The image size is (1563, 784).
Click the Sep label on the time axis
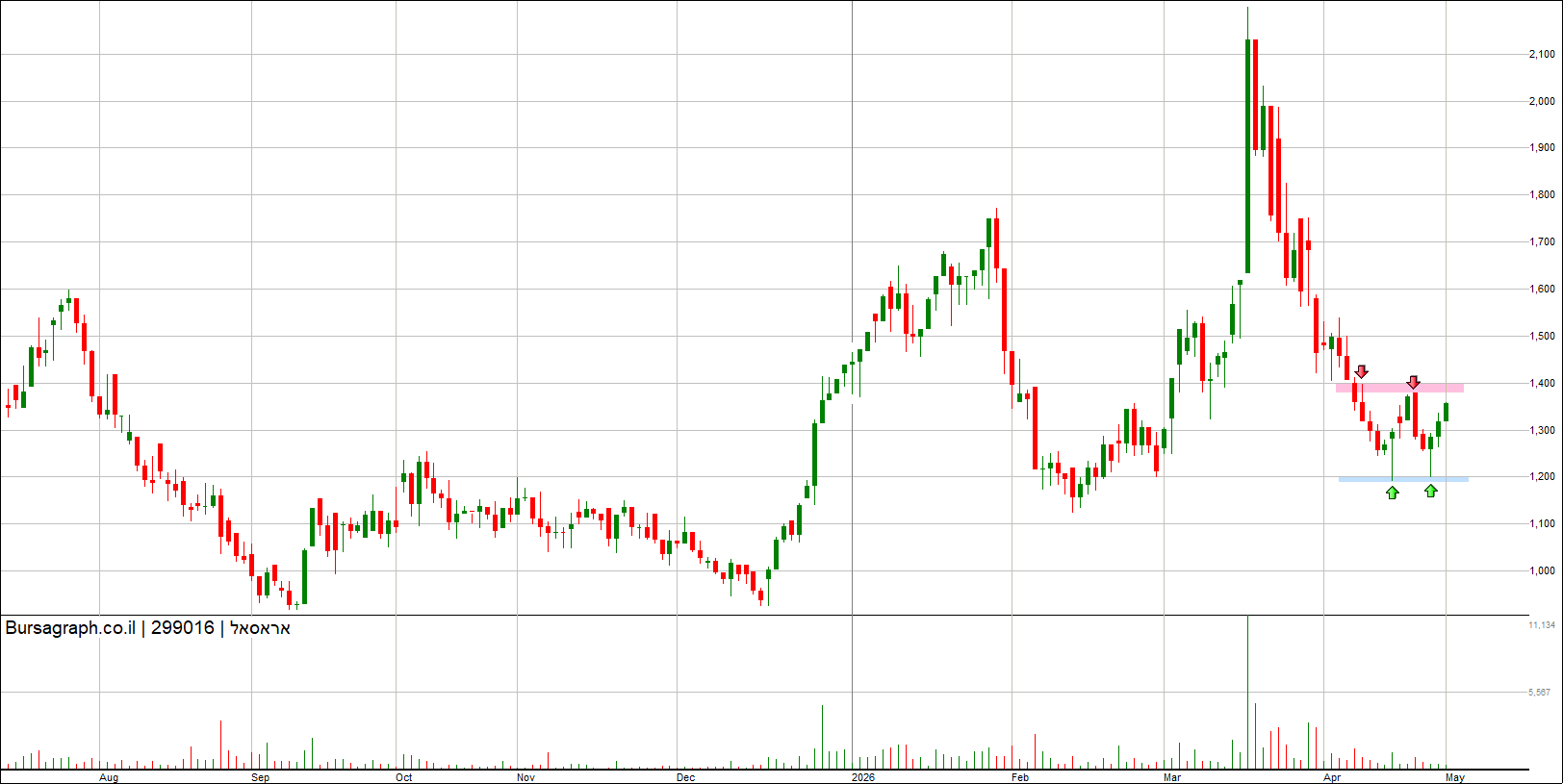(x=261, y=777)
